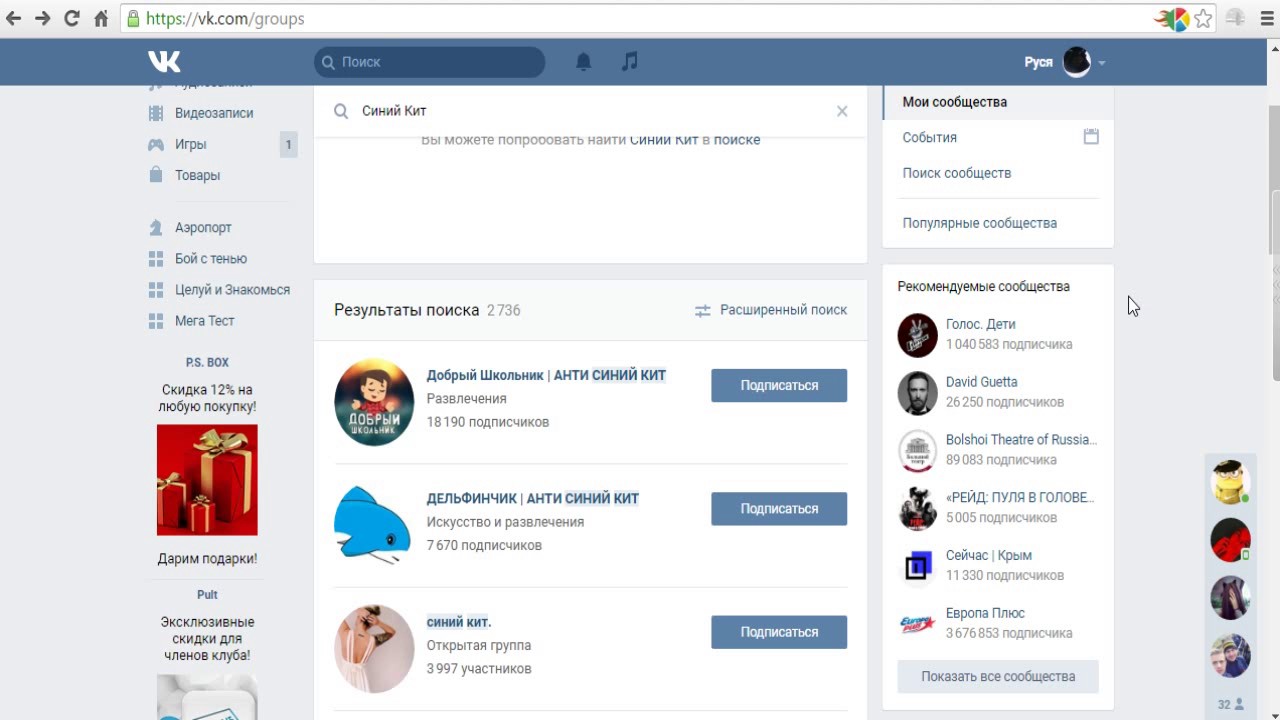Image resolution: width=1280 pixels, height=720 pixels.
Task: Click Сейчас | Крым logo avatar
Action: pyautogui.click(x=917, y=566)
